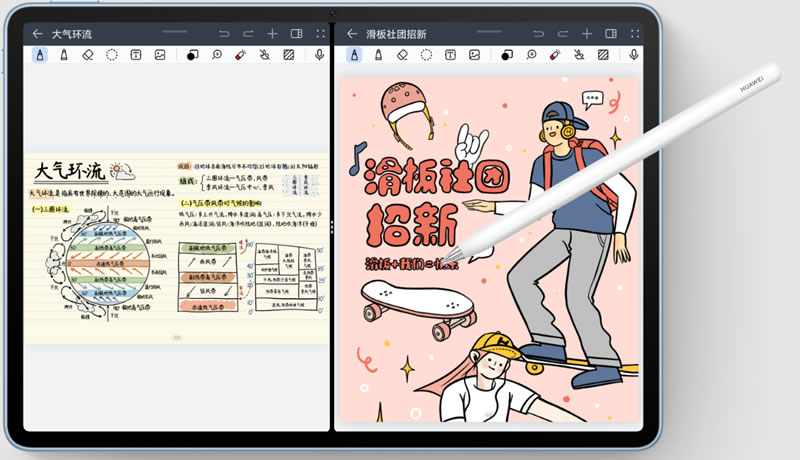The height and width of the screenshot is (460, 800).
Task: Tap the split-screen divider handle between the notes
Action: coord(332,227)
